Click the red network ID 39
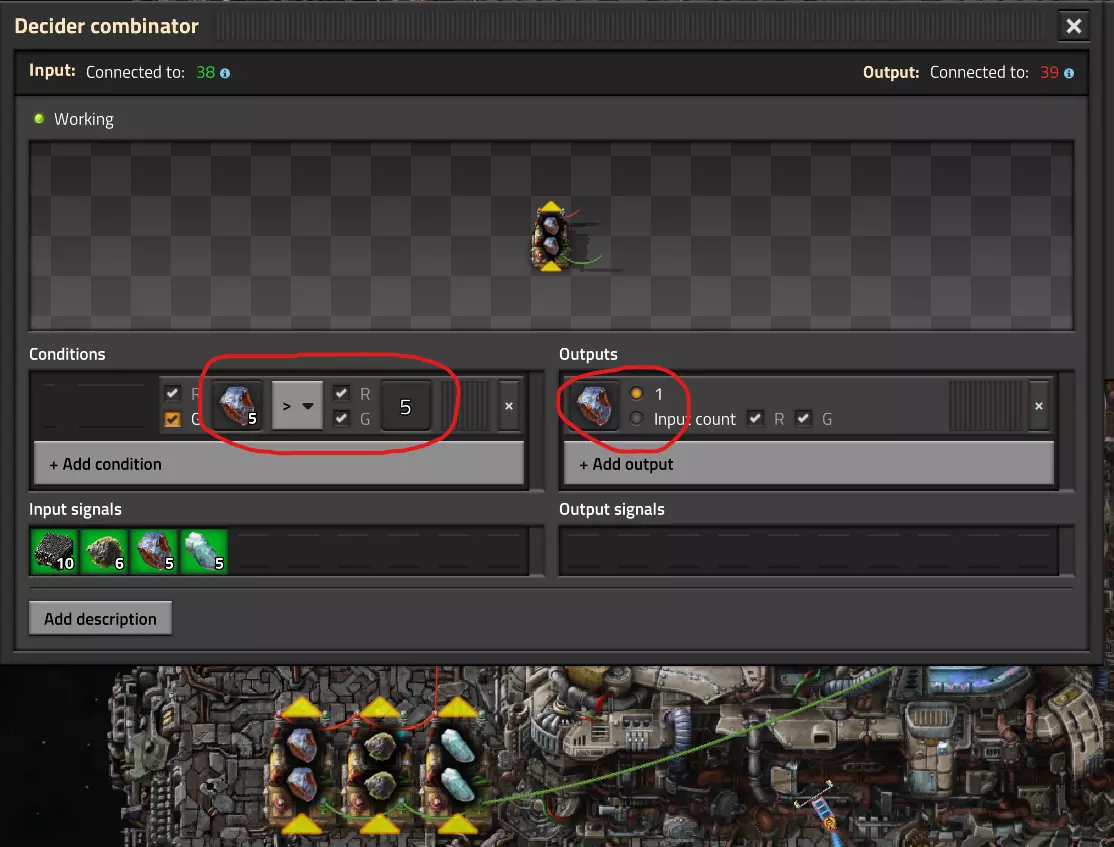Screen dimensions: 1114x847 (1049, 72)
